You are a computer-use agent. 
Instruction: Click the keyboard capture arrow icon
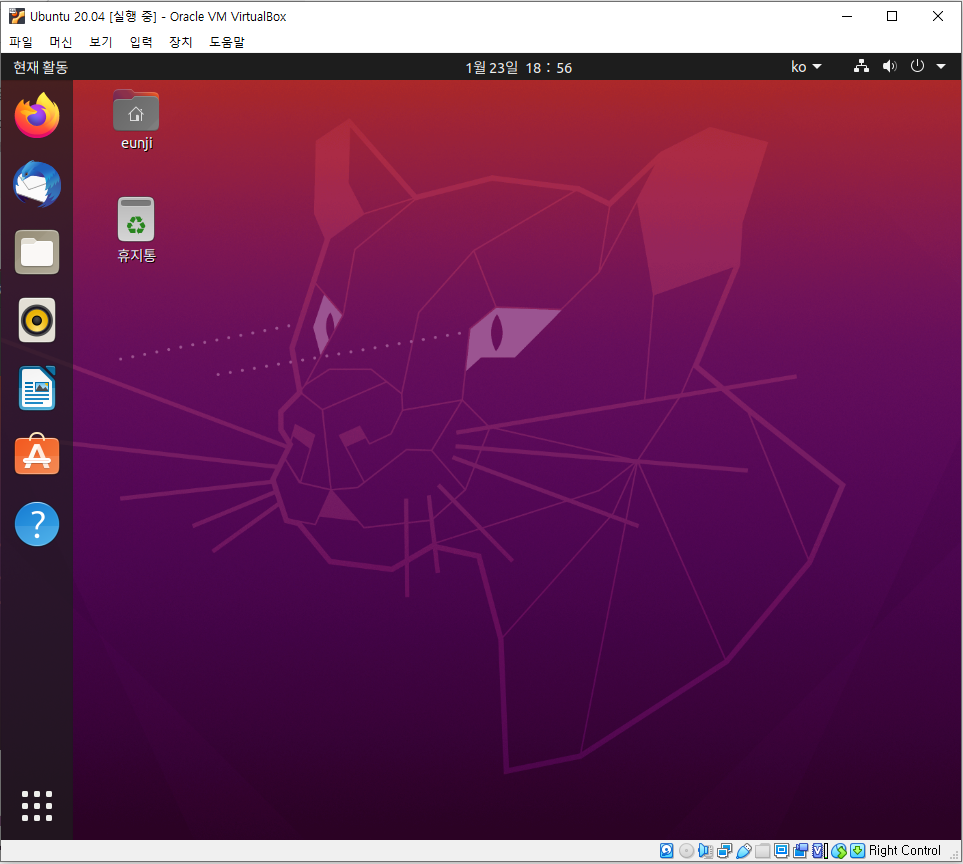tap(858, 850)
